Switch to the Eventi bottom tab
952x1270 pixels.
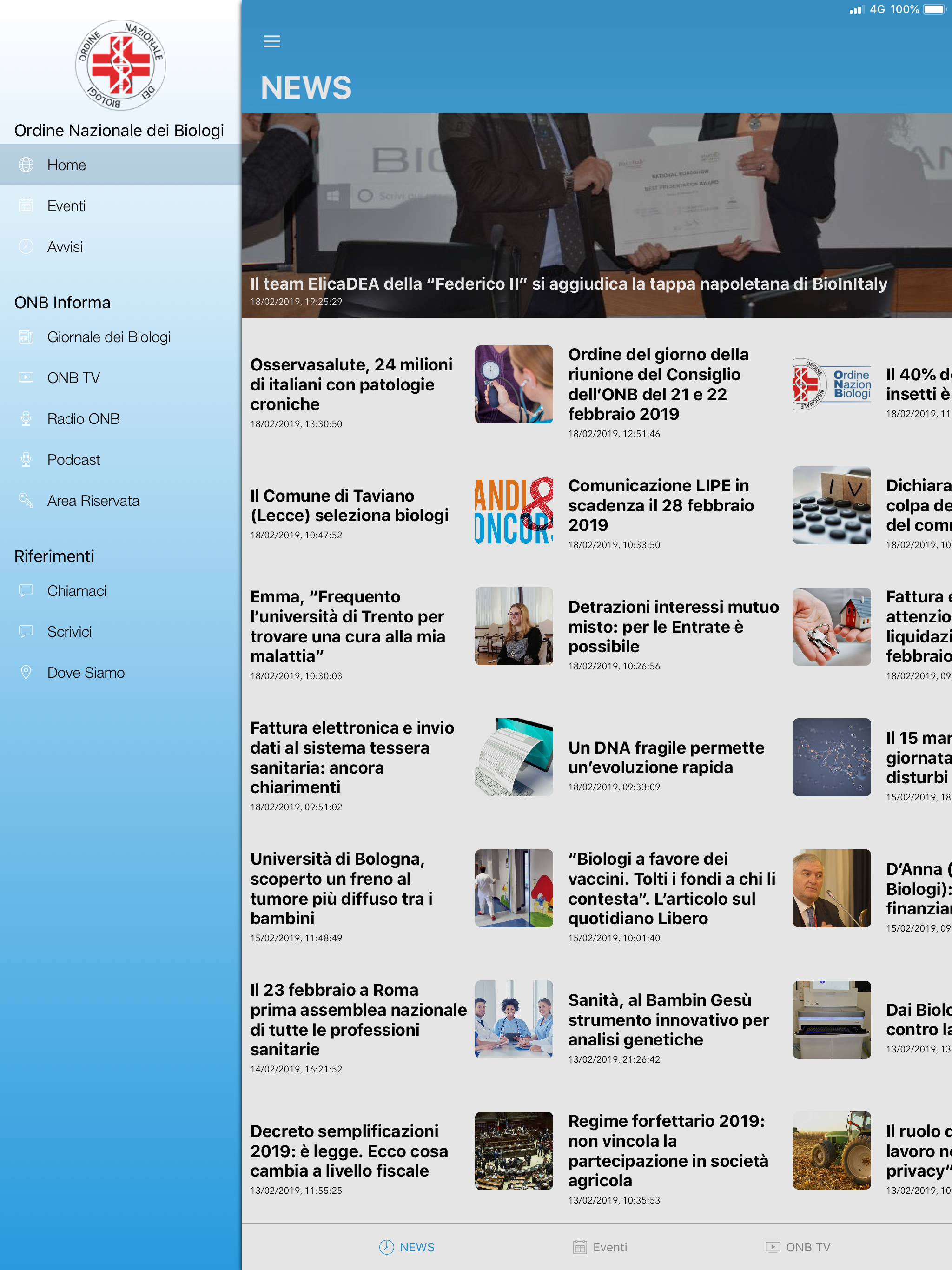[x=600, y=1247]
